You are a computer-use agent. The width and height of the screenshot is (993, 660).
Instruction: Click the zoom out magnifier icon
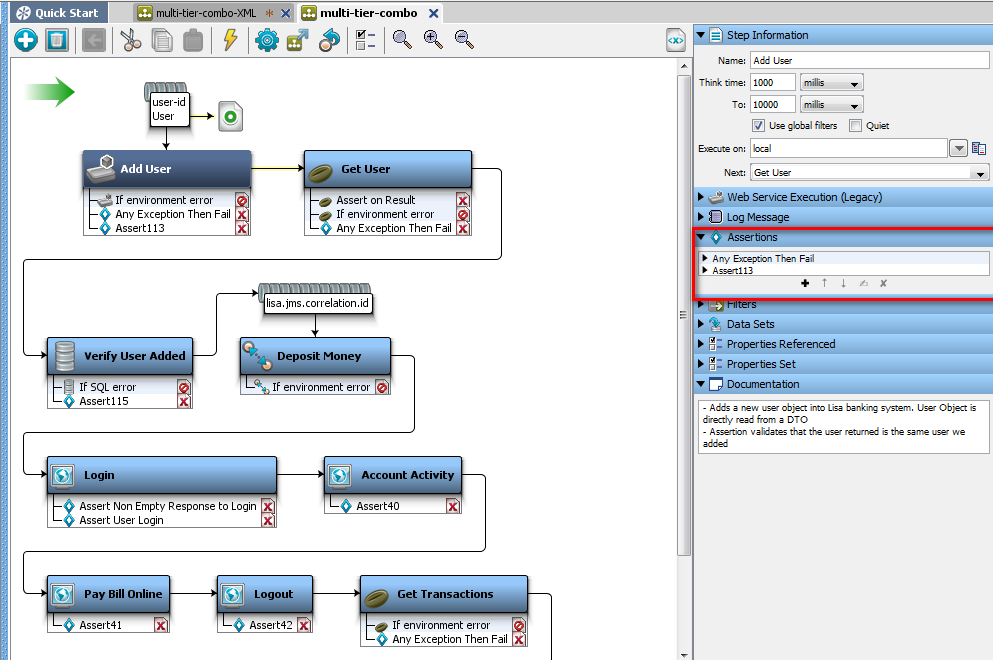tap(464, 39)
